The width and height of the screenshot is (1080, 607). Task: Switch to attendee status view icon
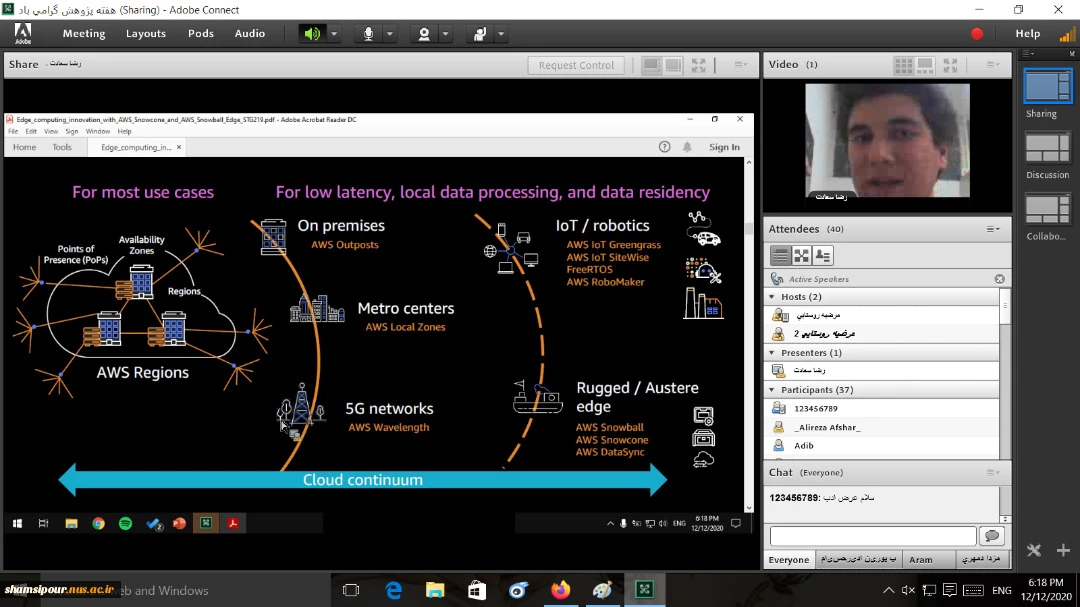pyautogui.click(x=822, y=256)
